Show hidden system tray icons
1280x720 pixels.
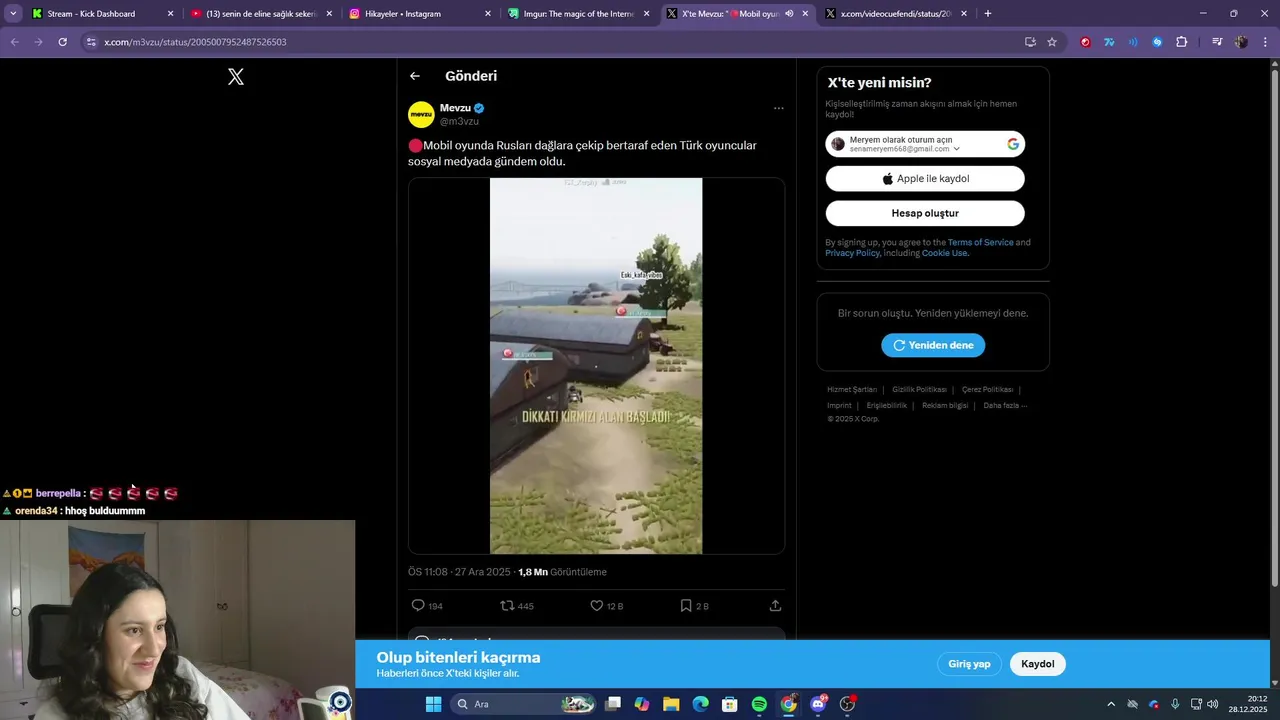pos(1110,704)
